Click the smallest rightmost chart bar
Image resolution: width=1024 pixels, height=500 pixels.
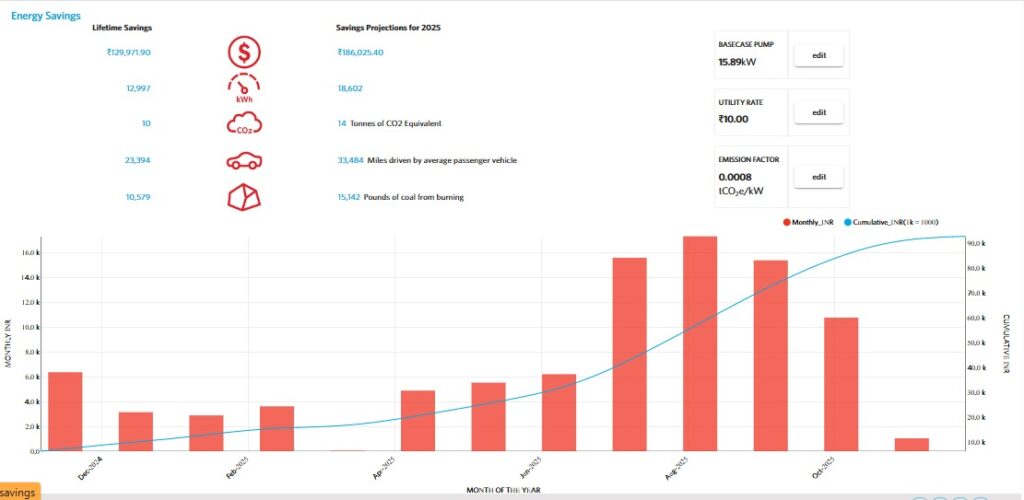click(912, 444)
